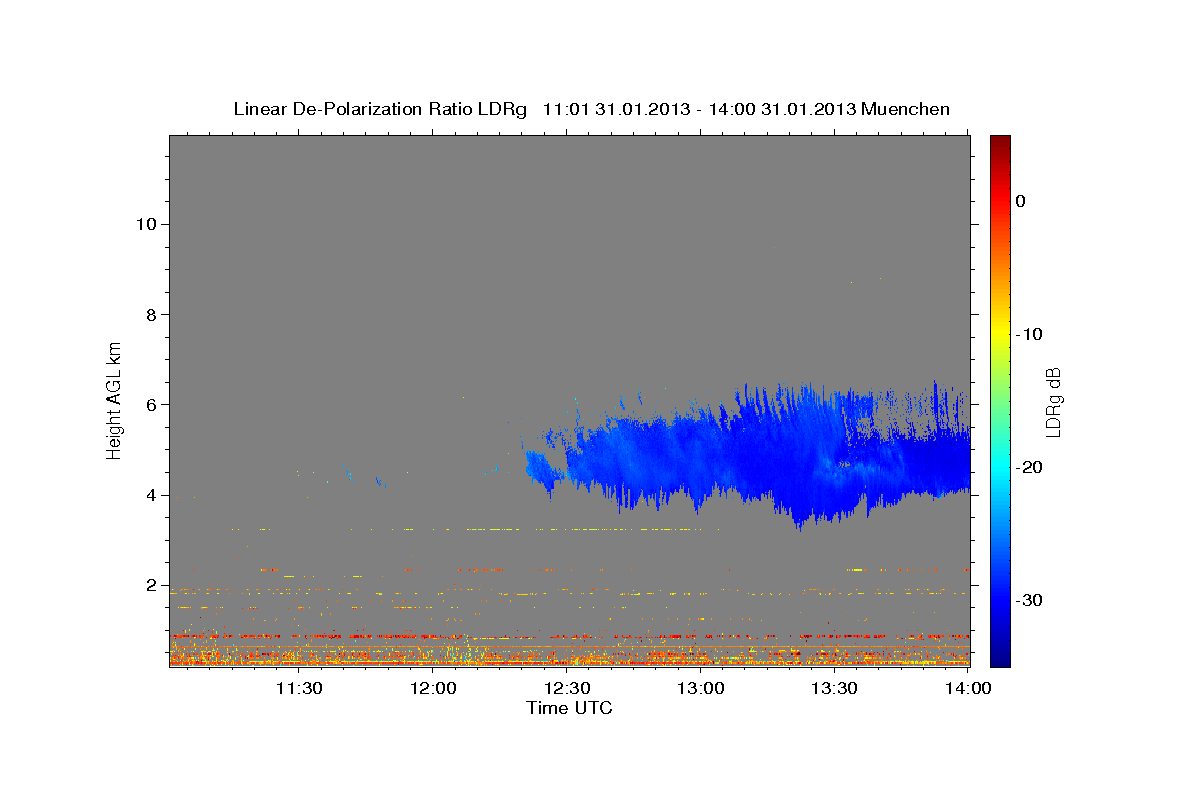The image size is (1200, 800).
Task: Click the 'Time UTC' axis label
Action: [569, 708]
